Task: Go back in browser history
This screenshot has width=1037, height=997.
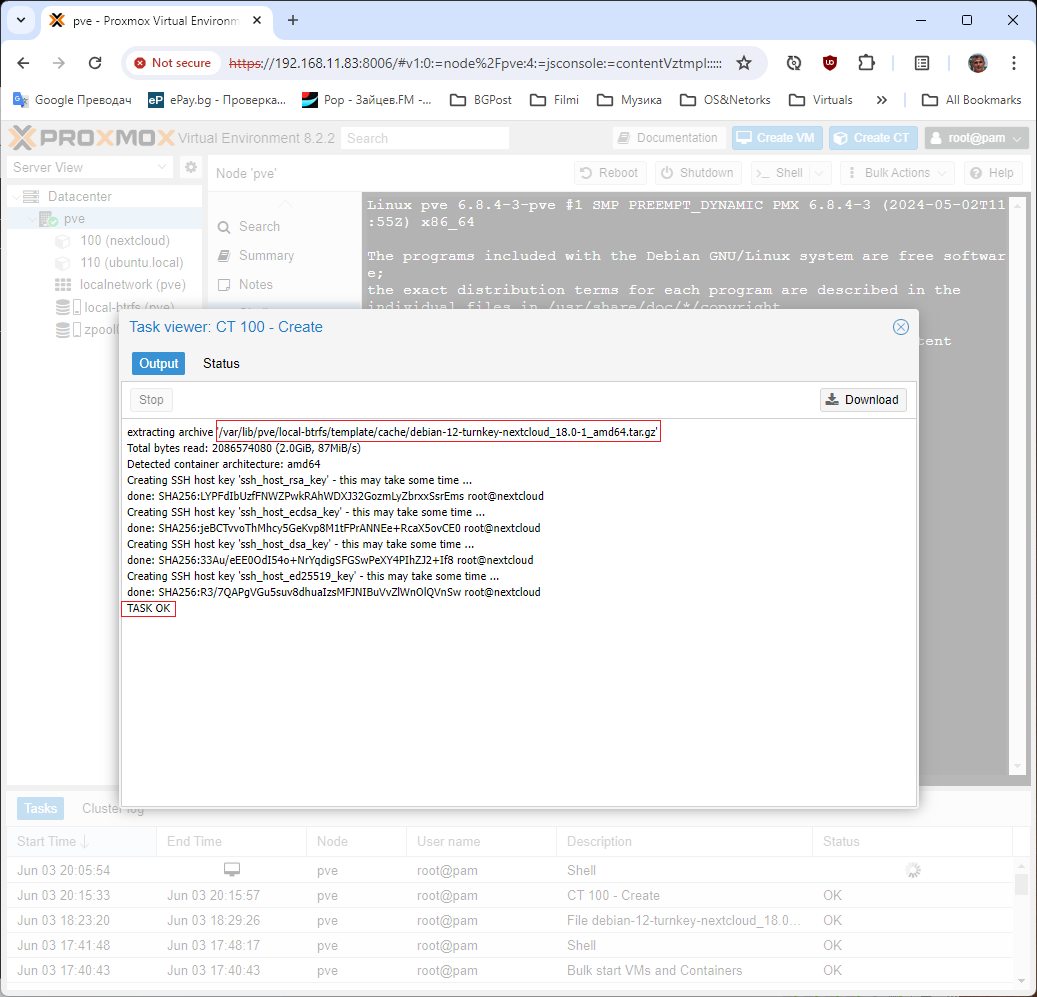Action: click(23, 63)
